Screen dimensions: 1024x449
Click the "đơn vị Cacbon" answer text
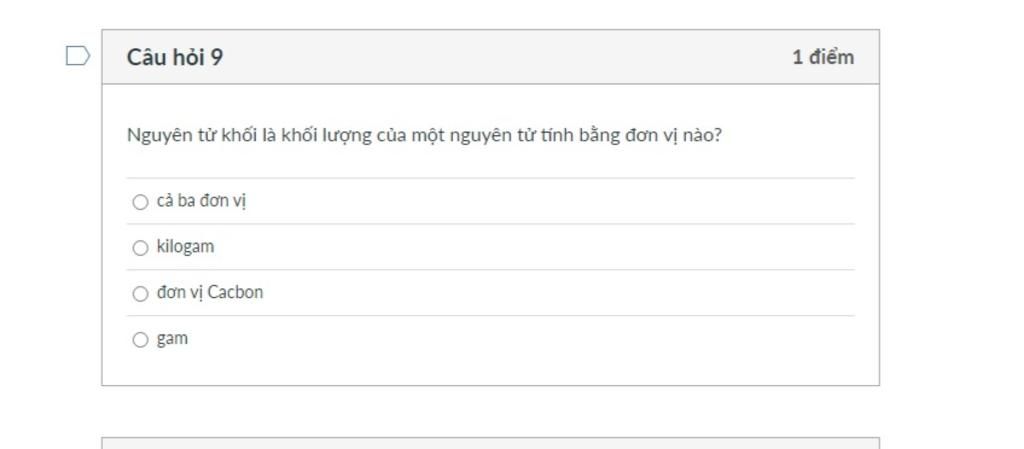[x=210, y=292]
